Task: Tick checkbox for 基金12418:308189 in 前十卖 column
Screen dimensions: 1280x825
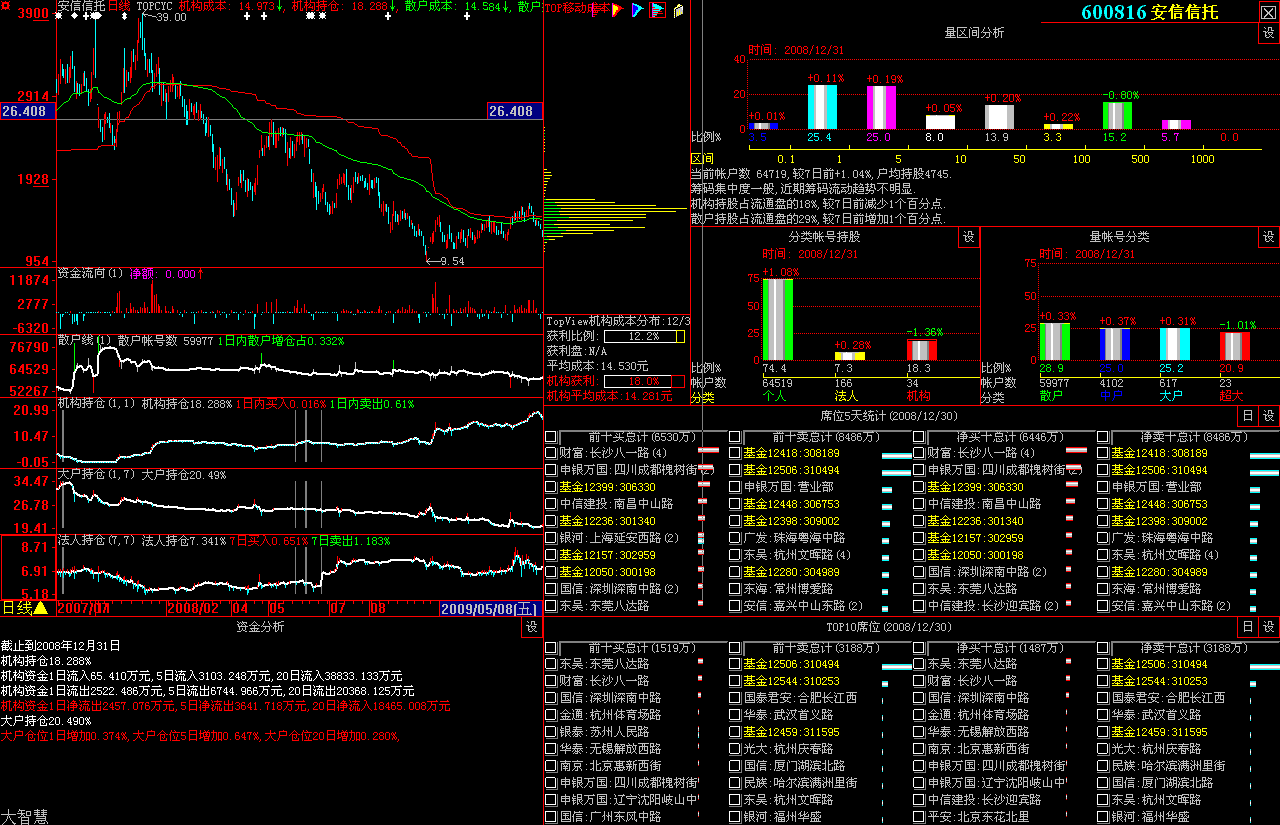Action: pos(735,453)
